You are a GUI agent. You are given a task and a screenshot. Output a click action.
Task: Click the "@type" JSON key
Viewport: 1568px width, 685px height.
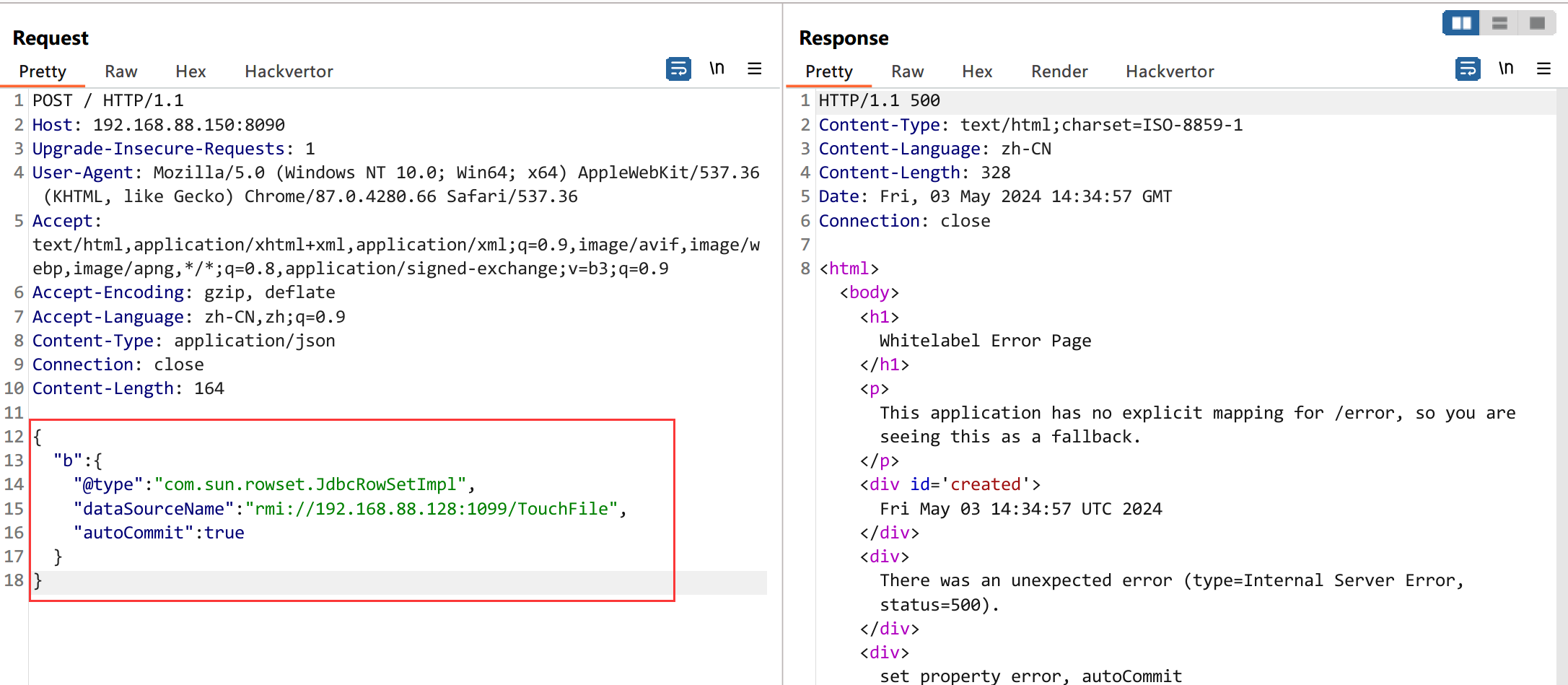(x=108, y=484)
